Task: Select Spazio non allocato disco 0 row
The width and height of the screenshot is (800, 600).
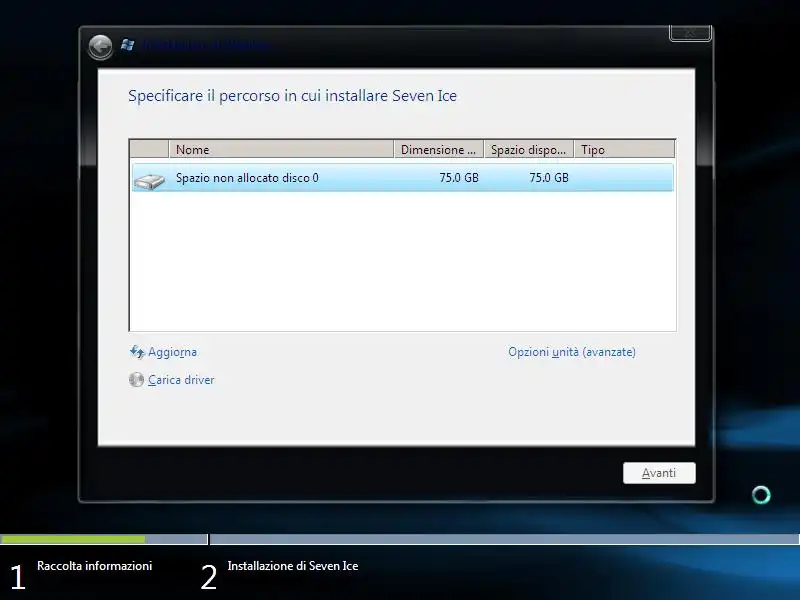Action: coord(403,178)
